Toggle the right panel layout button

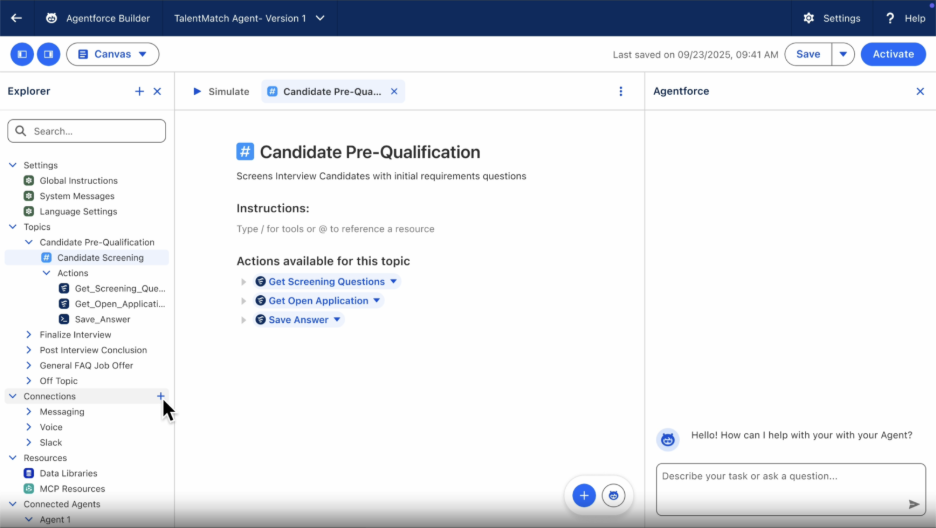point(48,54)
